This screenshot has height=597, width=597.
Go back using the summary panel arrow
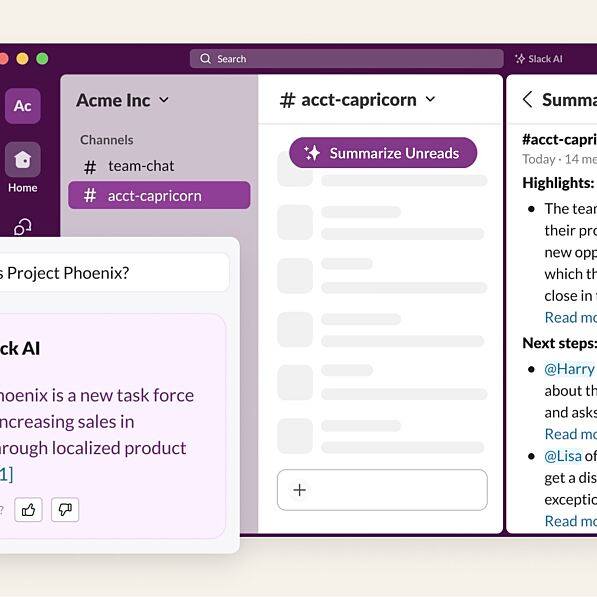pyautogui.click(x=527, y=100)
